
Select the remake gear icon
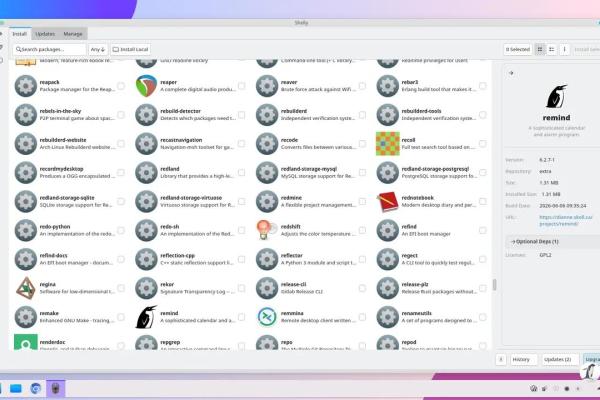pyautogui.click(x=26, y=317)
